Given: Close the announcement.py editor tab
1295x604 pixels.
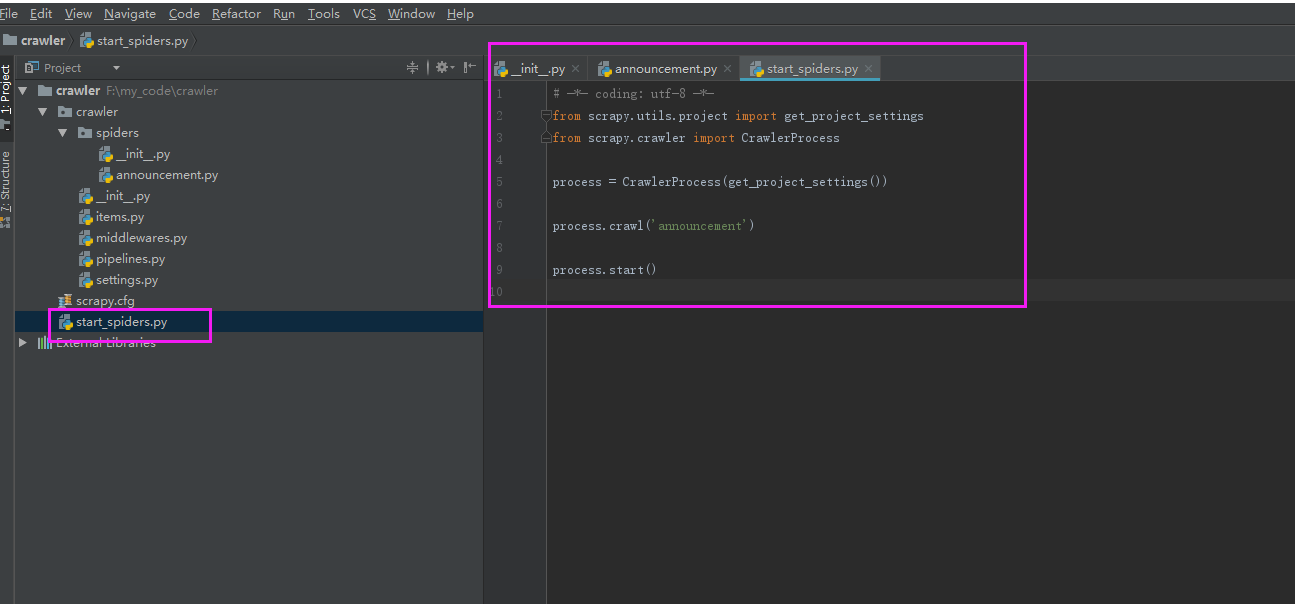Looking at the screenshot, I should [x=727, y=69].
